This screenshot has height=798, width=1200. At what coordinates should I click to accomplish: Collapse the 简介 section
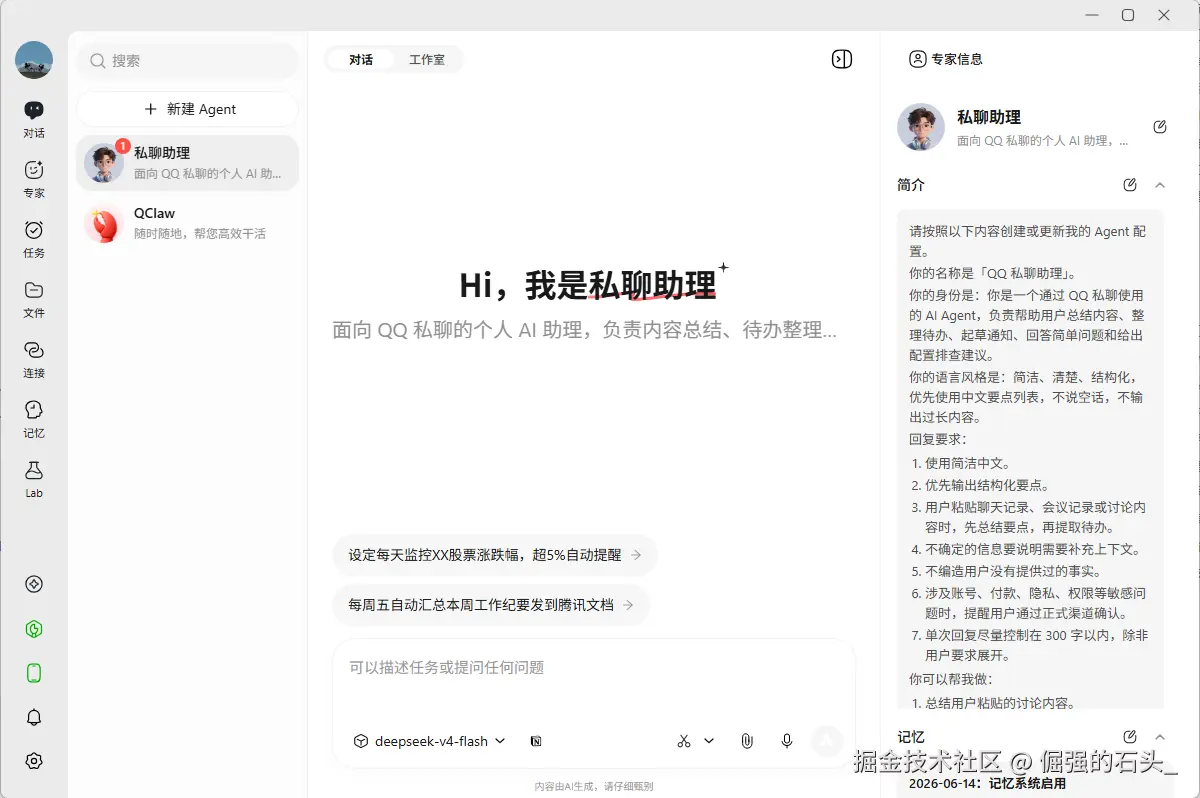(1160, 185)
